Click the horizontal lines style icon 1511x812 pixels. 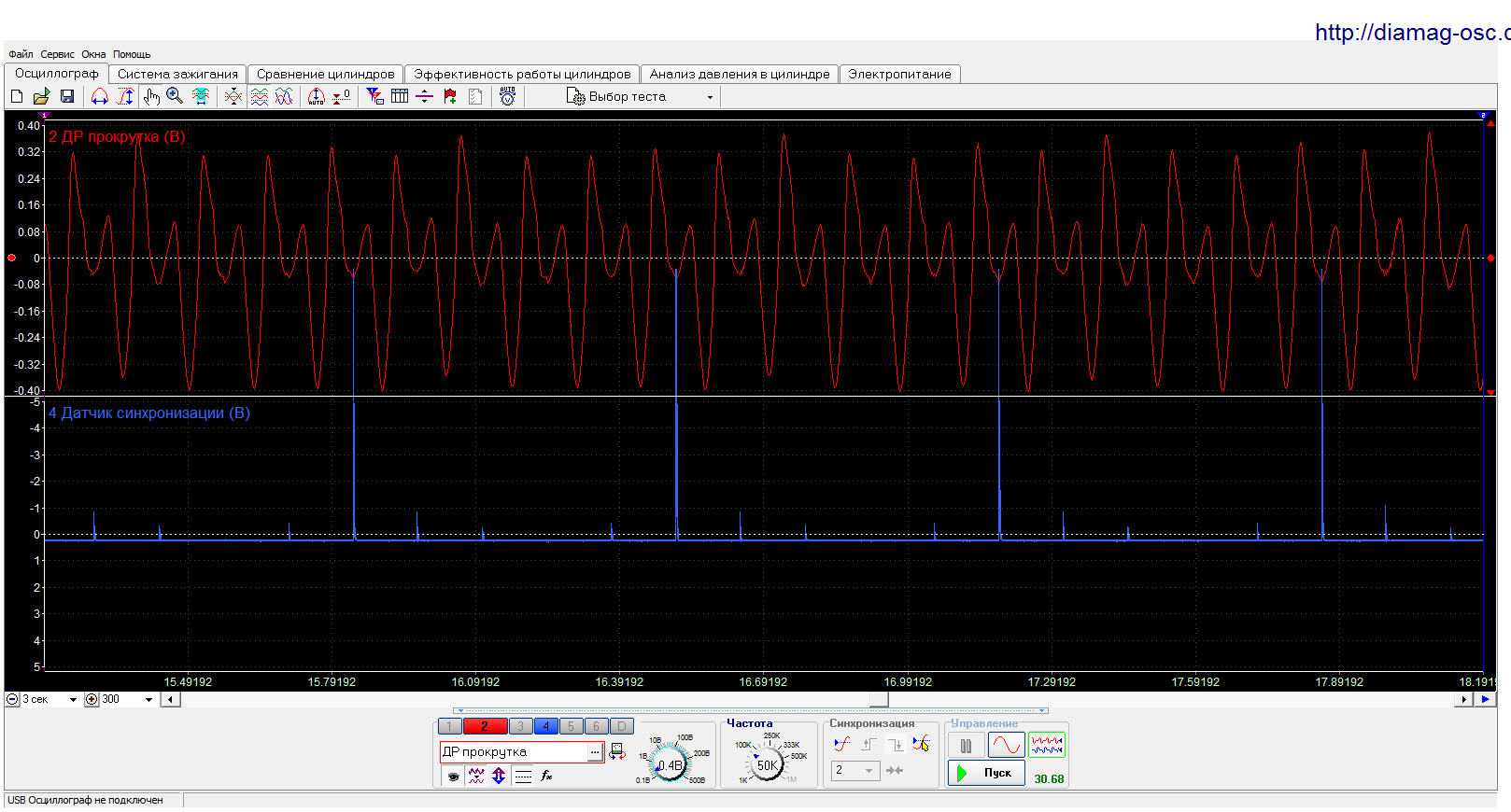point(523,776)
